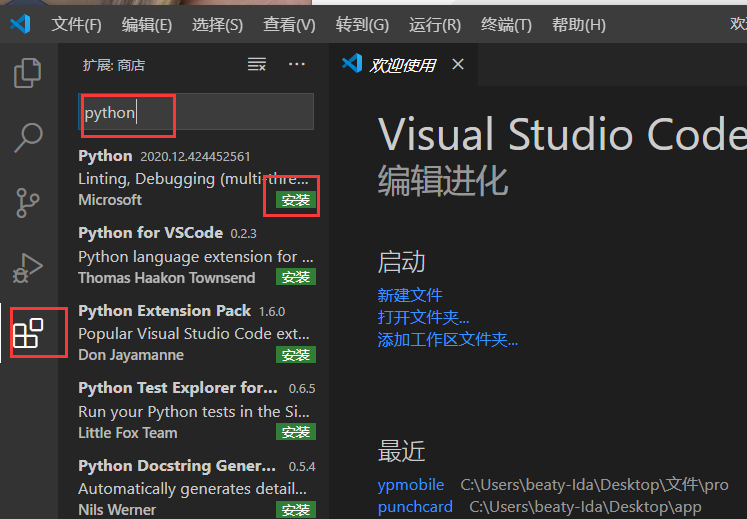This screenshot has width=747, height=519.
Task: Open recent folder punchcard
Action: point(415,507)
